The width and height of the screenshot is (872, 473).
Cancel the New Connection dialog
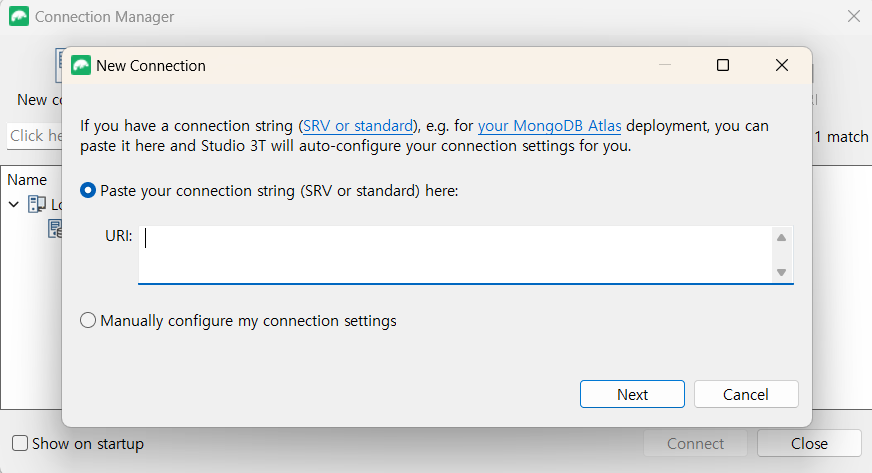746,394
